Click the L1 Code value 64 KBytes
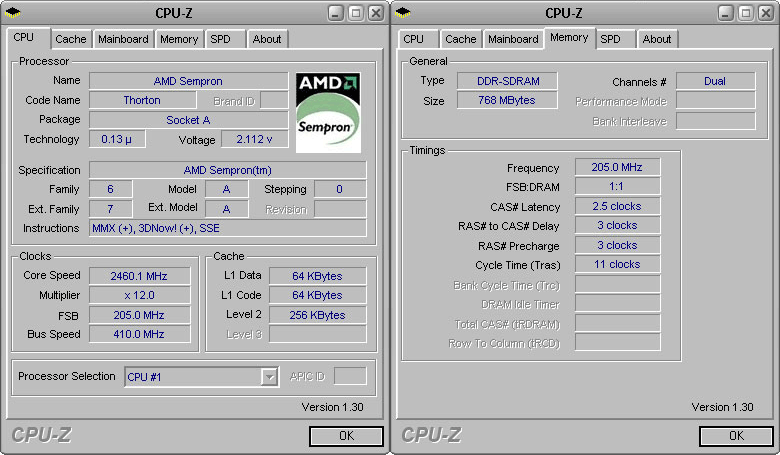The width and height of the screenshot is (780, 455). 317,295
